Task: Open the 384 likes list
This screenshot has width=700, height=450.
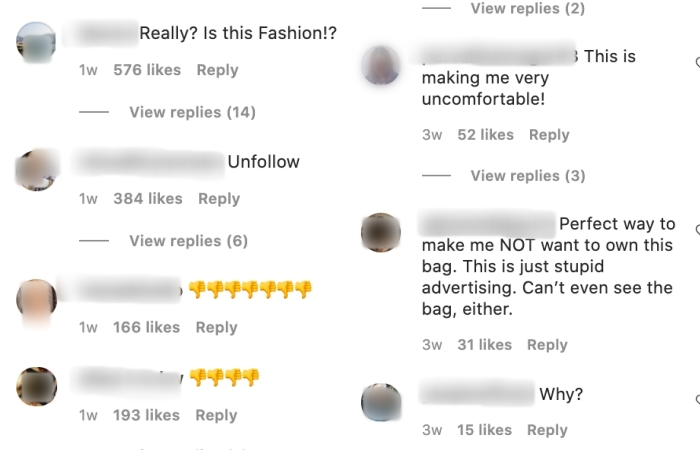Action: pyautogui.click(x=148, y=199)
